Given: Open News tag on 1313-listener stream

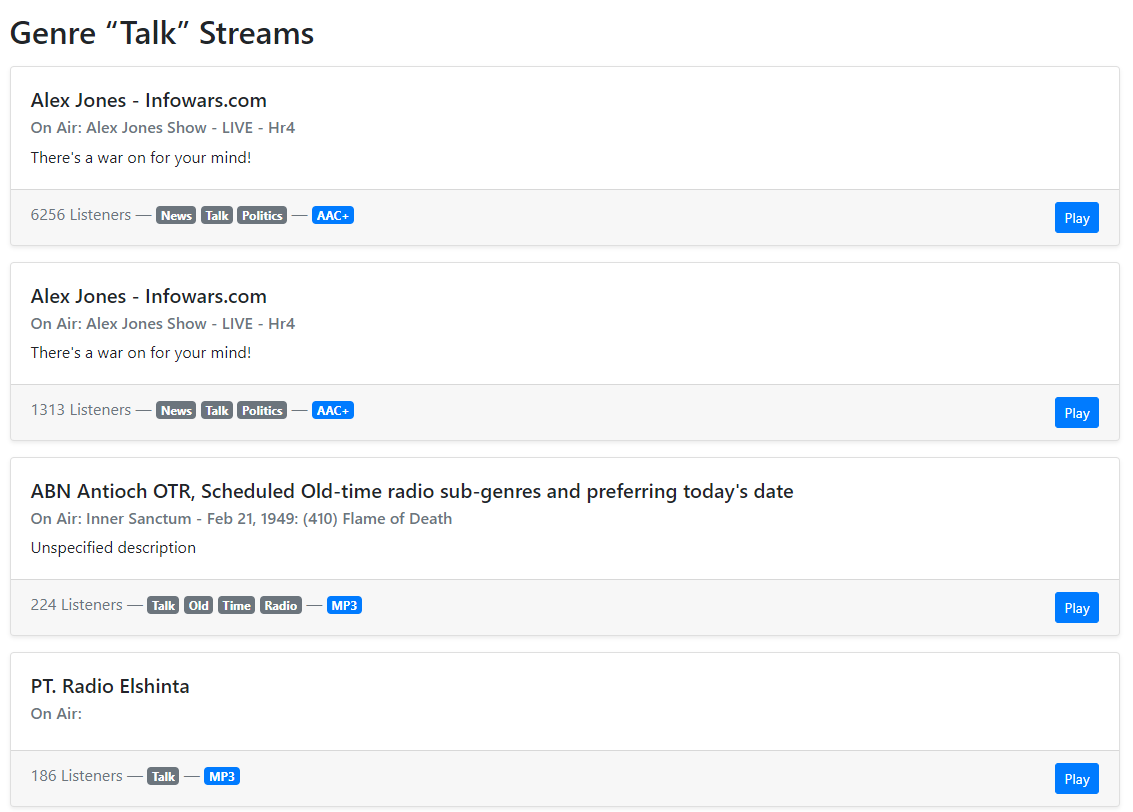Looking at the screenshot, I should pos(176,411).
